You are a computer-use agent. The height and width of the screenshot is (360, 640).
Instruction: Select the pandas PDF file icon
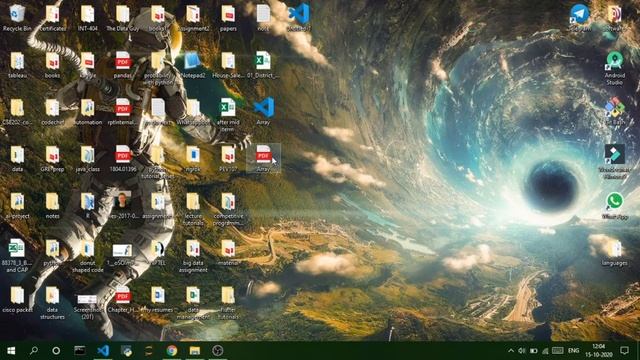[x=122, y=65]
